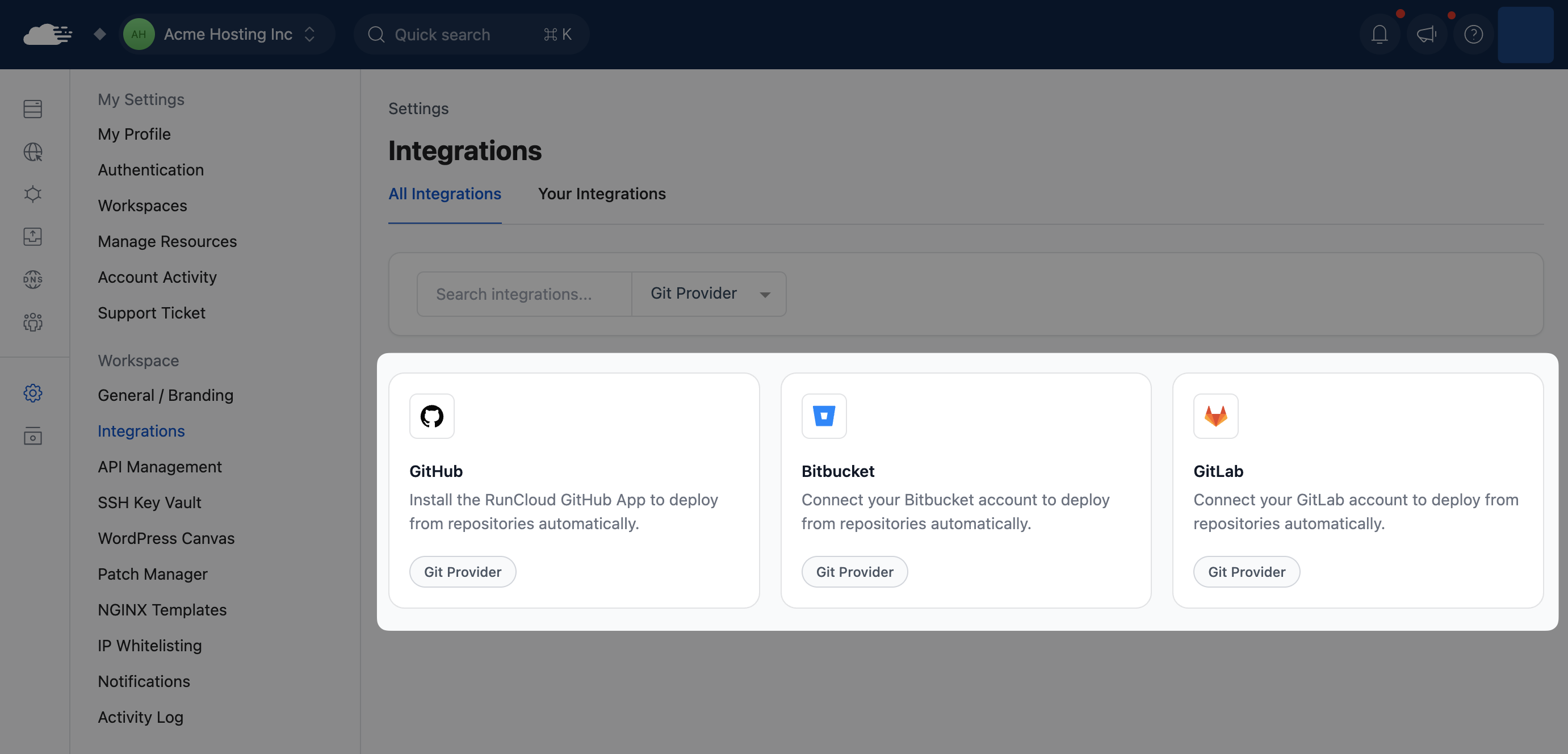Select the Bitbucket logo icon

(x=824, y=416)
